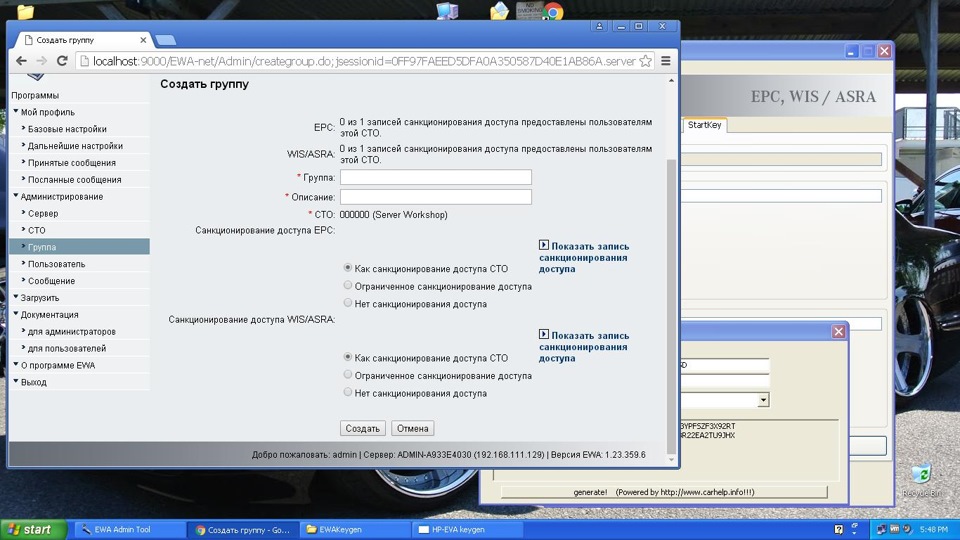
Task: Open Принятые сообщения in the sidebar
Action: tap(71, 163)
